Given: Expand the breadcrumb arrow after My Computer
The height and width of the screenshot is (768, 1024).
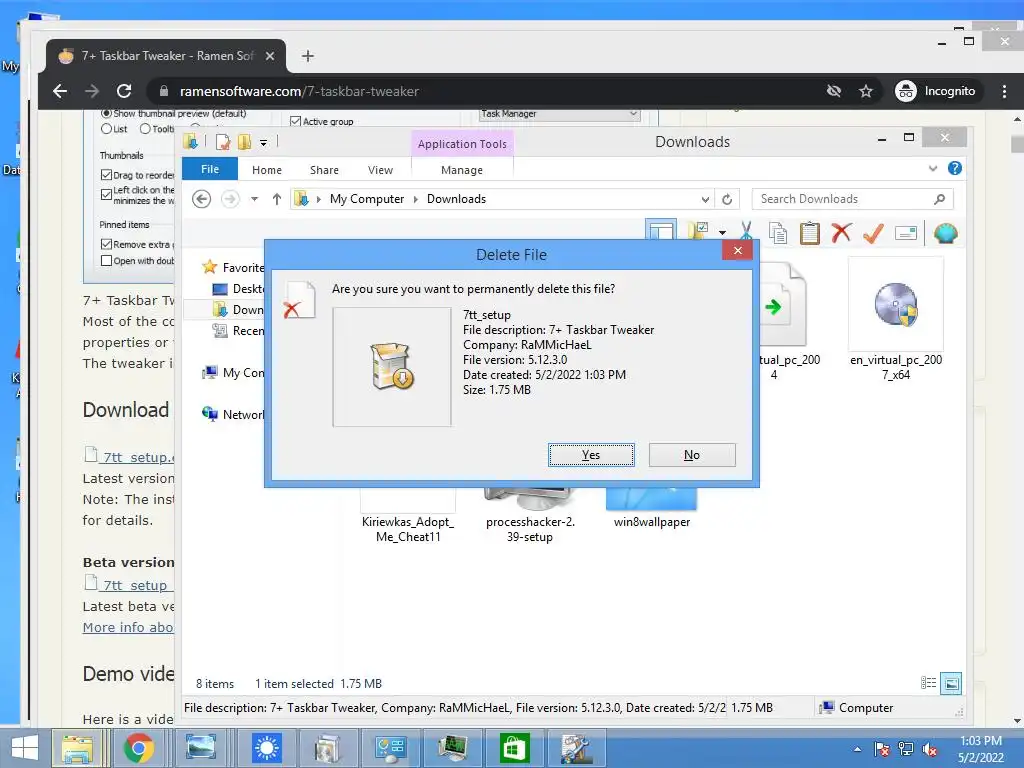Looking at the screenshot, I should 415,199.
